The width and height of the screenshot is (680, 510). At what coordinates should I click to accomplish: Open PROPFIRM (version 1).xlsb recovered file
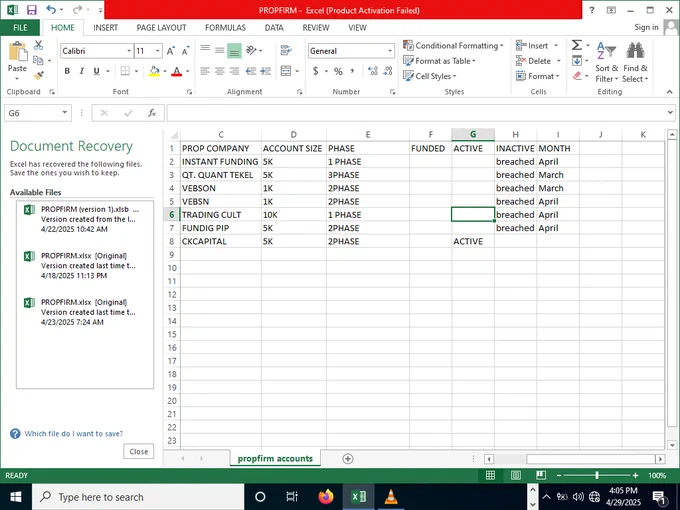[85, 219]
